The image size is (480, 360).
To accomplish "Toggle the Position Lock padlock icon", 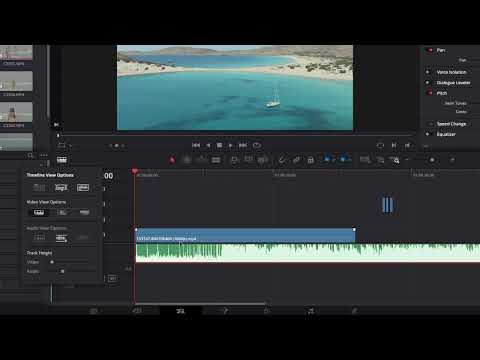I will (x=310, y=160).
